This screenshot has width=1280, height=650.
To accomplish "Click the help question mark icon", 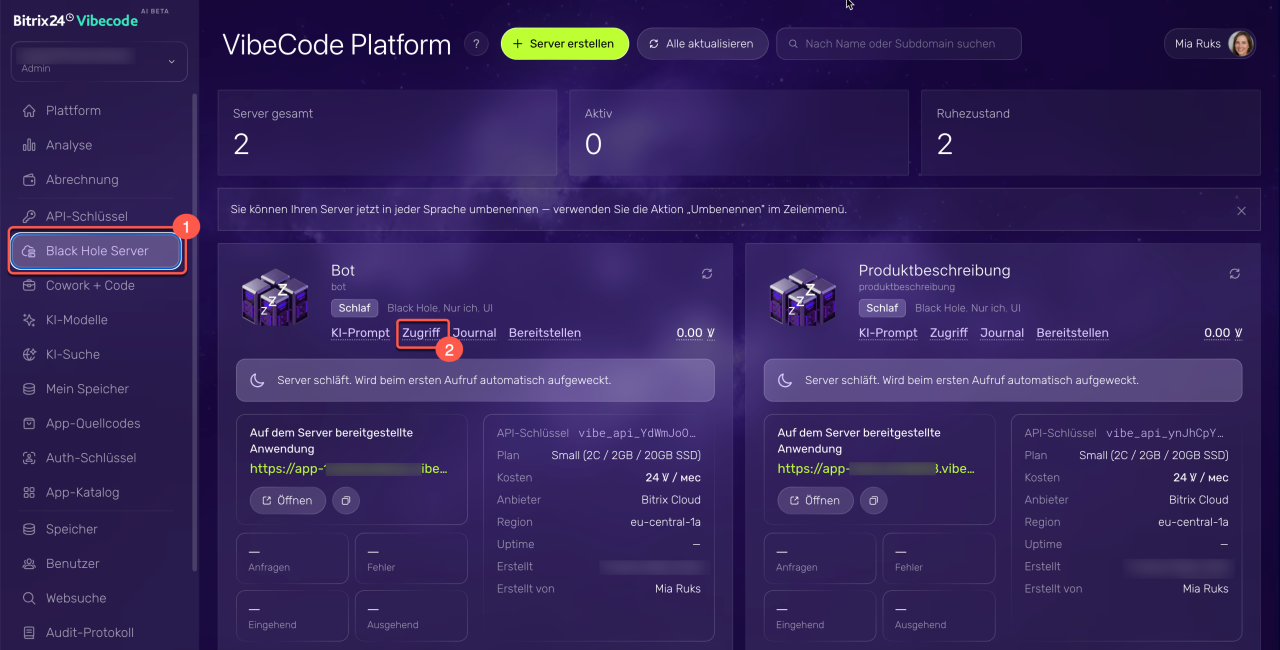I will point(477,44).
